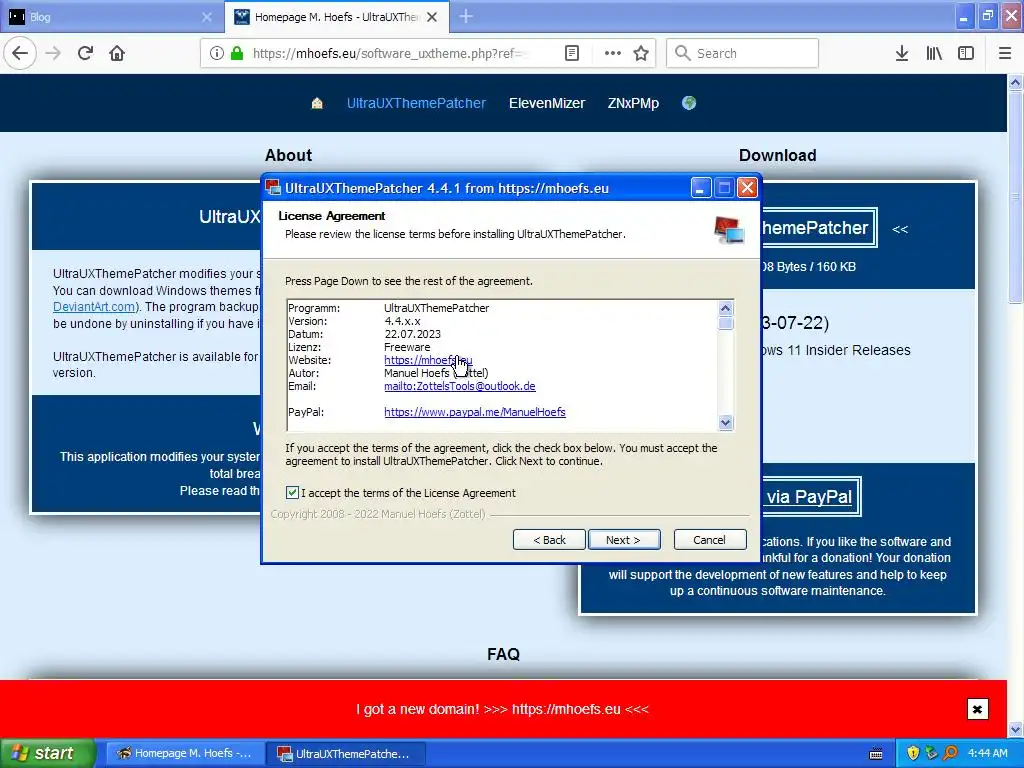Screen dimensions: 1024x768
Task: Show site information icon in address bar
Action: tap(216, 54)
